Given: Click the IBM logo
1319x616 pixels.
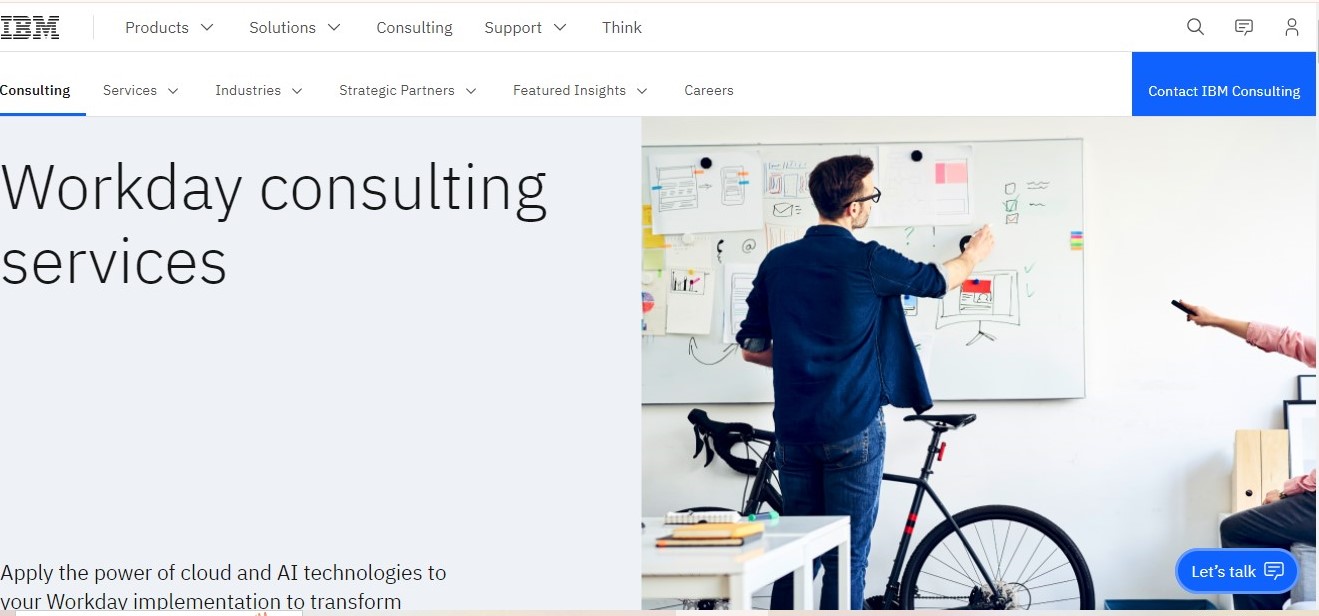Looking at the screenshot, I should (x=30, y=28).
